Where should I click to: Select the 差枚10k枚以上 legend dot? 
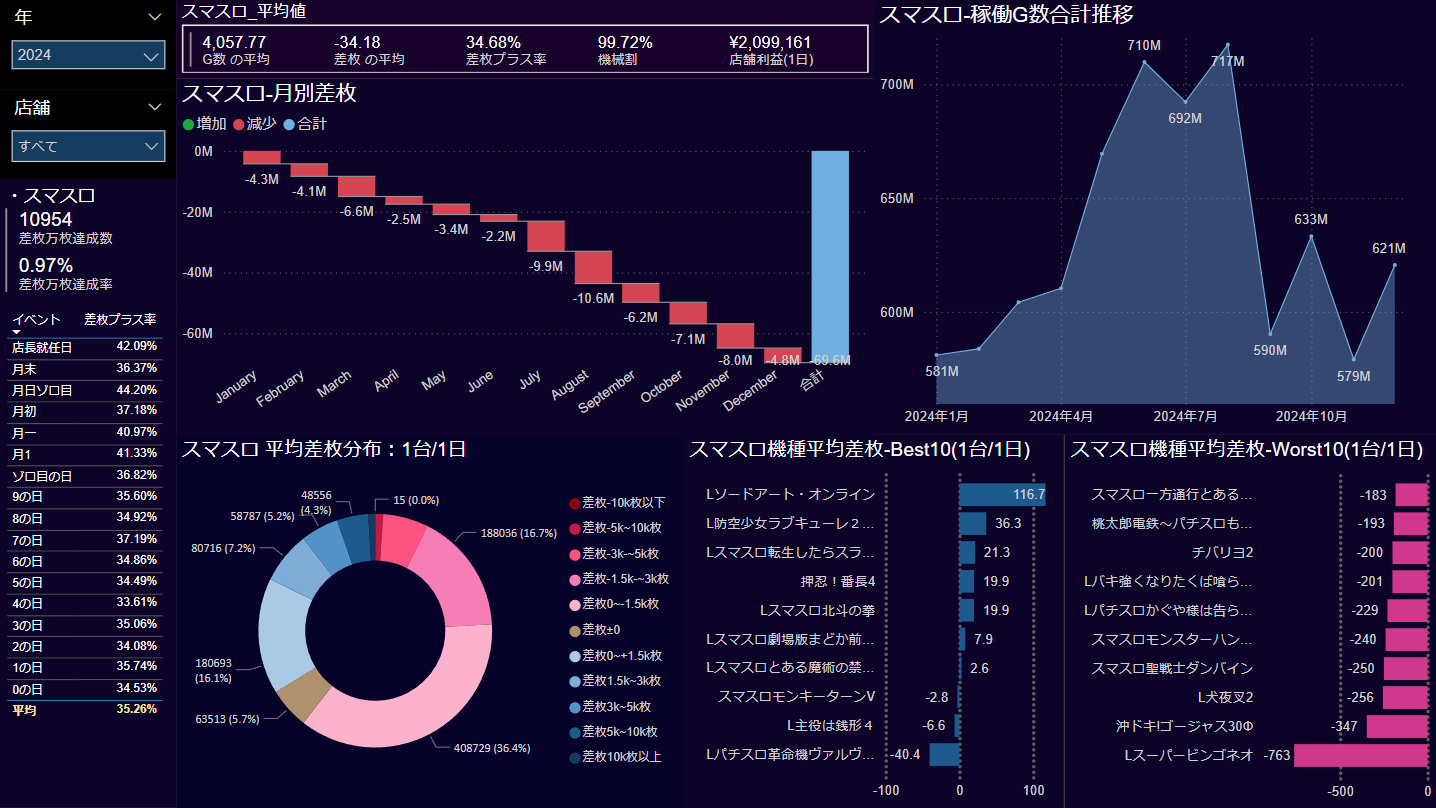click(x=574, y=757)
